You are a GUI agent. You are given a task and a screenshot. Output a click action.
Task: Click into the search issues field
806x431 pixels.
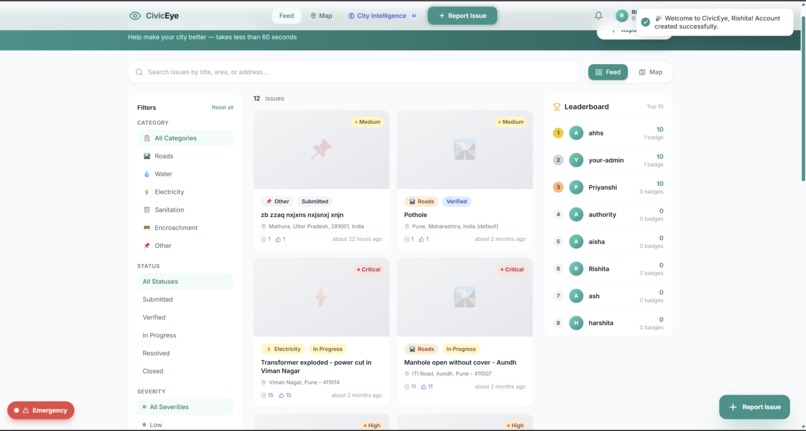click(354, 73)
